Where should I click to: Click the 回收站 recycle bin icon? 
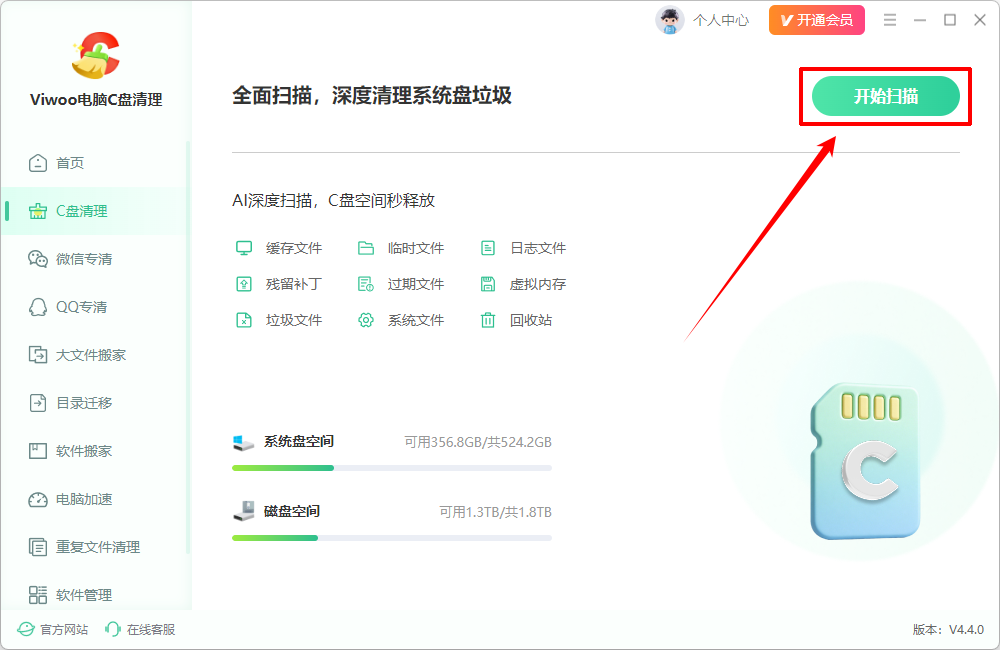pyautogui.click(x=488, y=320)
